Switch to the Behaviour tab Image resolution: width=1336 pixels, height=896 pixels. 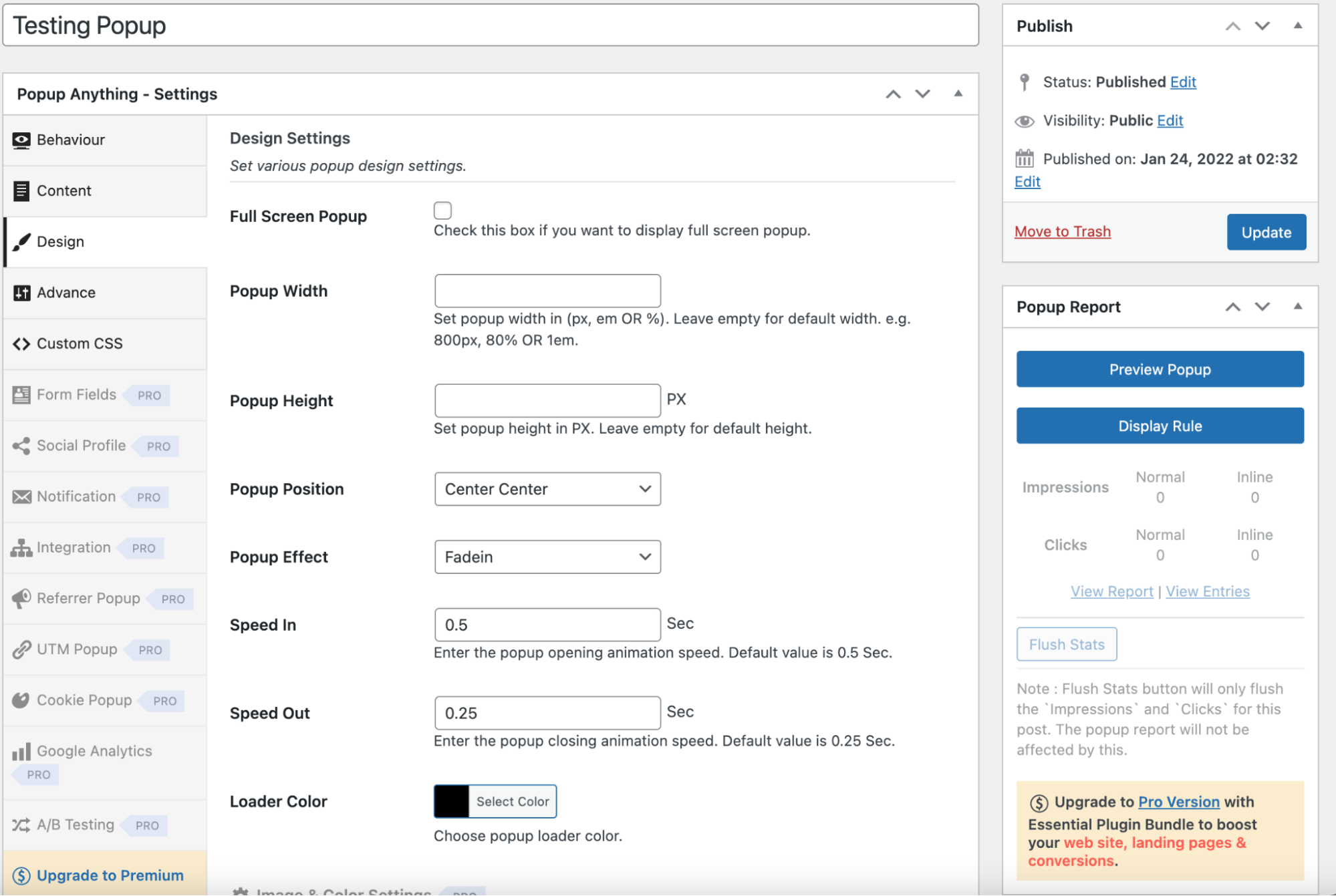(106, 140)
